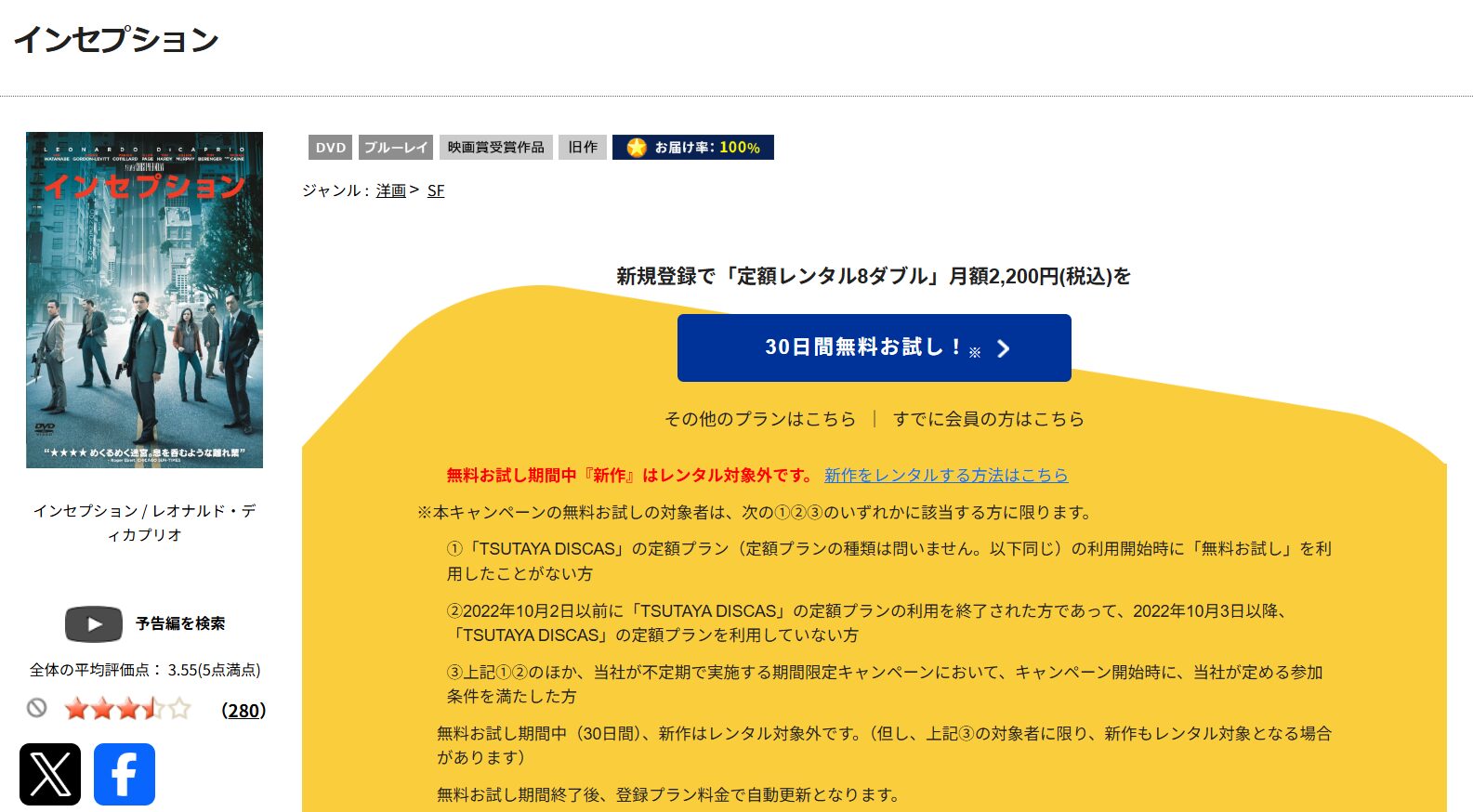The width and height of the screenshot is (1473, 812).
Task: Set the star rating to three stars
Action: coord(128,710)
